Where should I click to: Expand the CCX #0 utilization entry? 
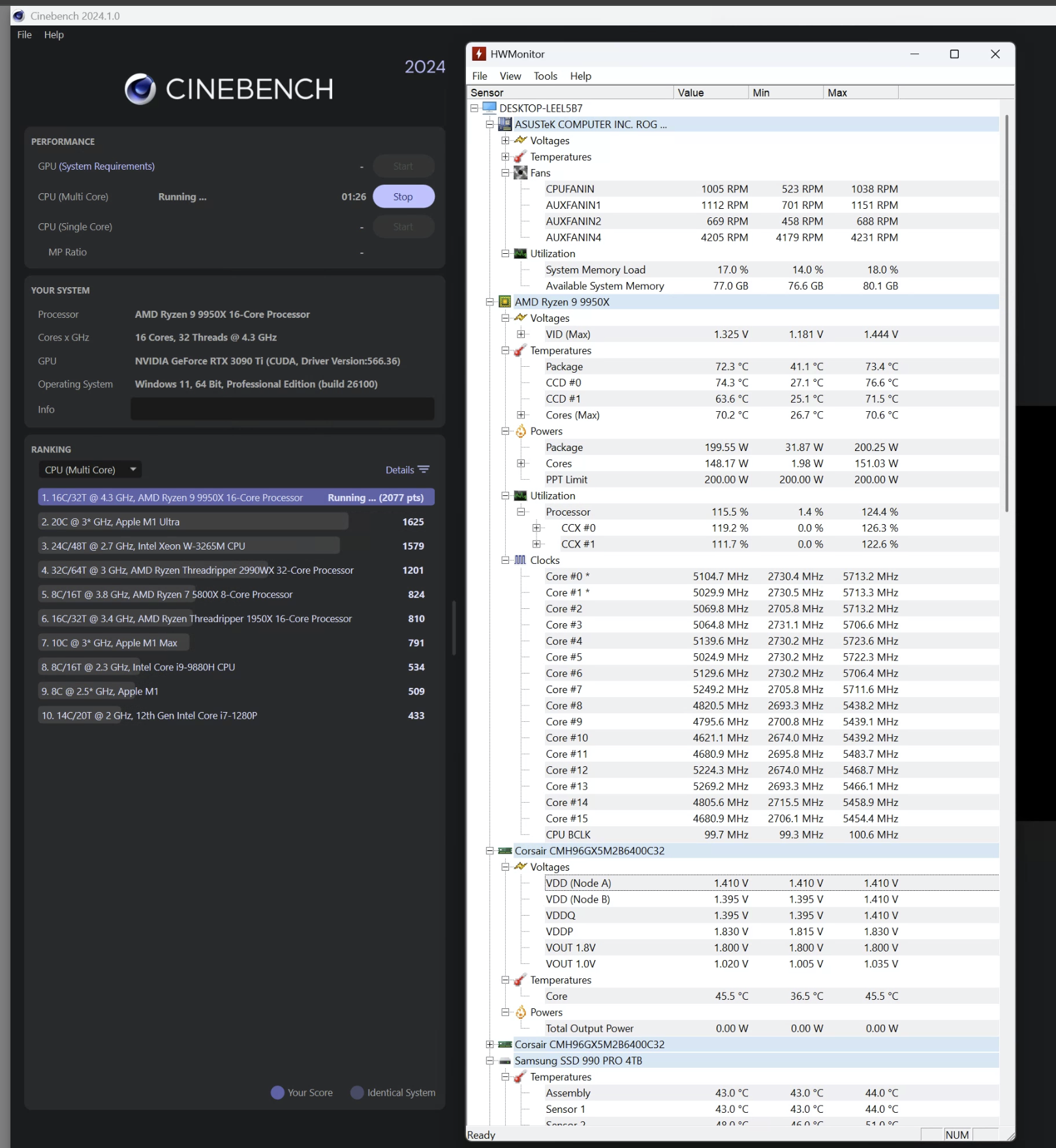[536, 527]
